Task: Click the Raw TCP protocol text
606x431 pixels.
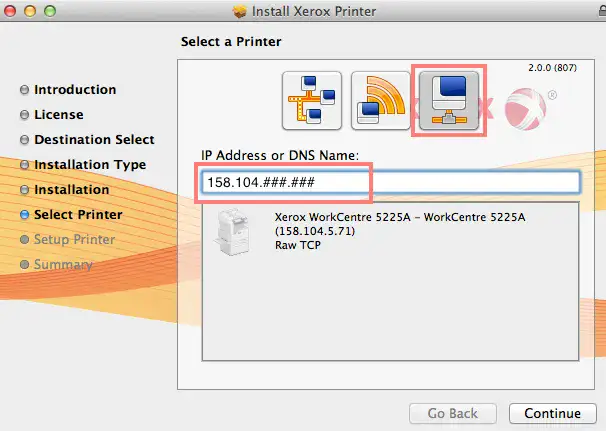Action: [x=298, y=245]
